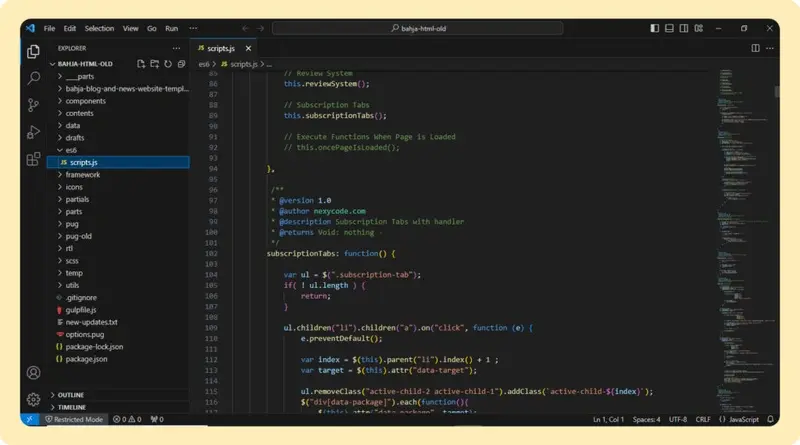Open the Search view icon
800x445 pixels.
click(33, 78)
